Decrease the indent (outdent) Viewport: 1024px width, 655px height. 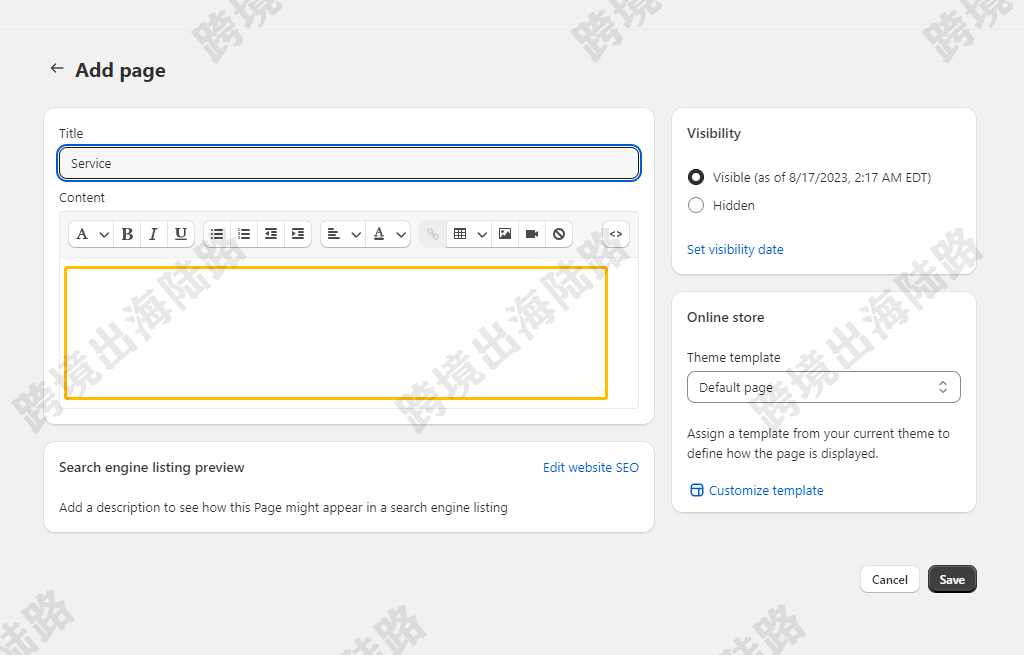(270, 234)
